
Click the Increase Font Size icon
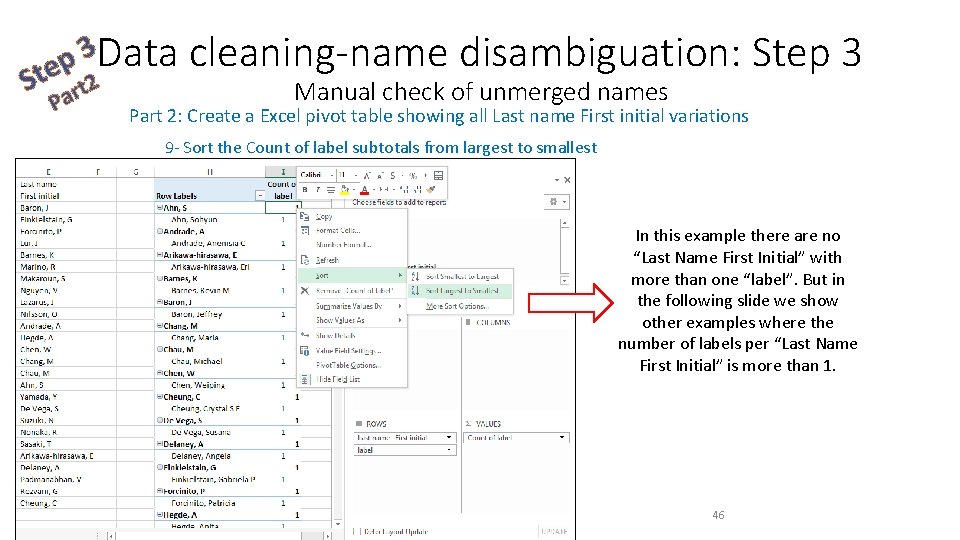367,176
